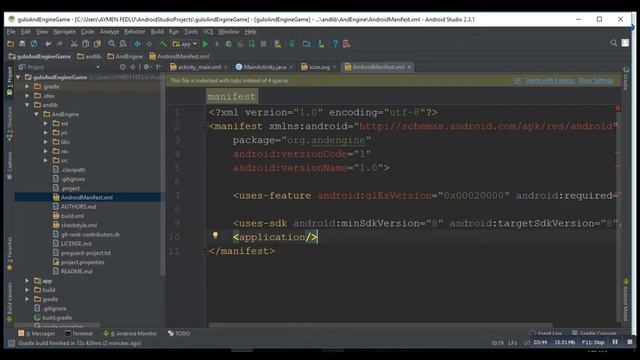Click the intention lightbulb in the editor gutter
640x360 pixels.
[x=215, y=235]
